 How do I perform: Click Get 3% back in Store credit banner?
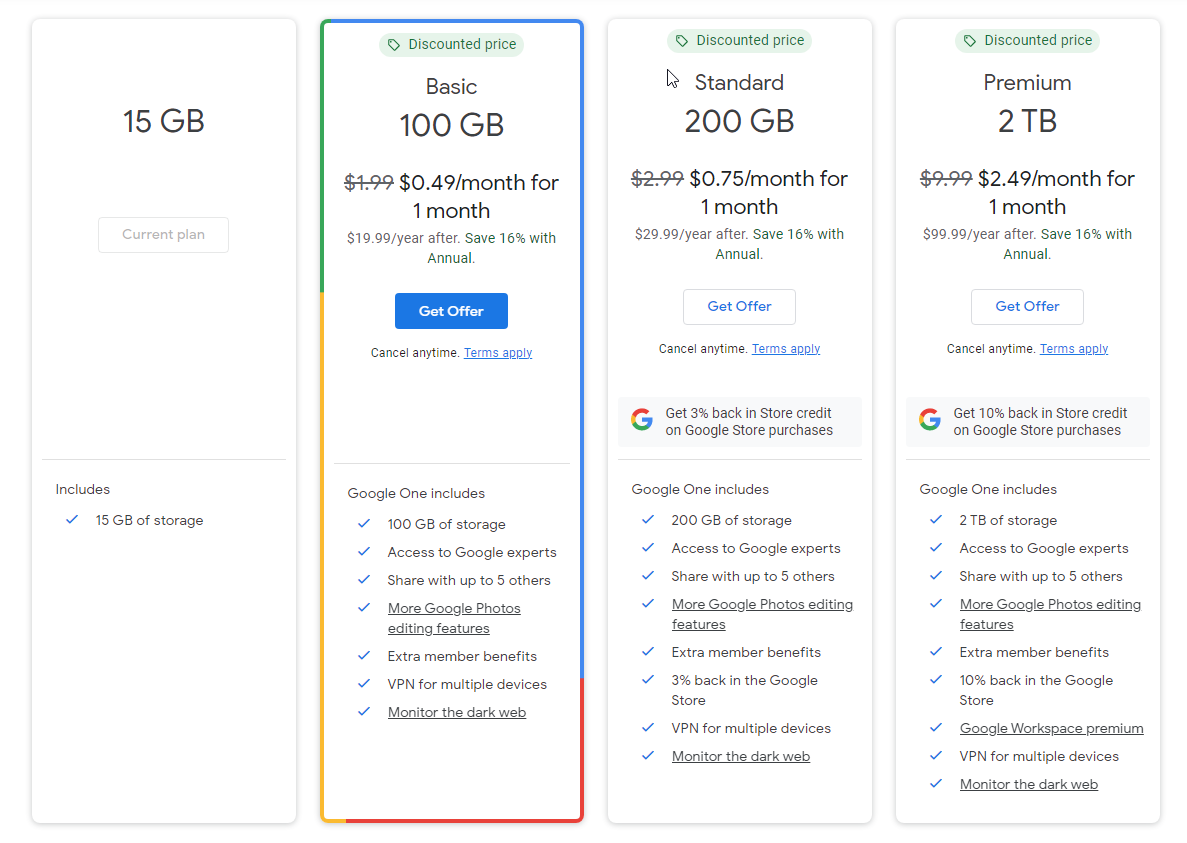pos(740,422)
